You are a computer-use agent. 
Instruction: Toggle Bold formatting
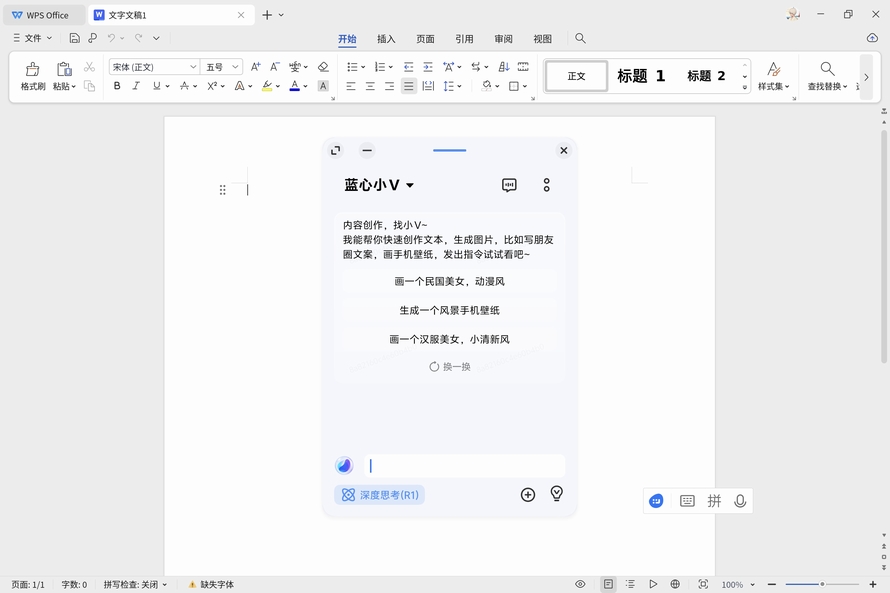coord(117,86)
